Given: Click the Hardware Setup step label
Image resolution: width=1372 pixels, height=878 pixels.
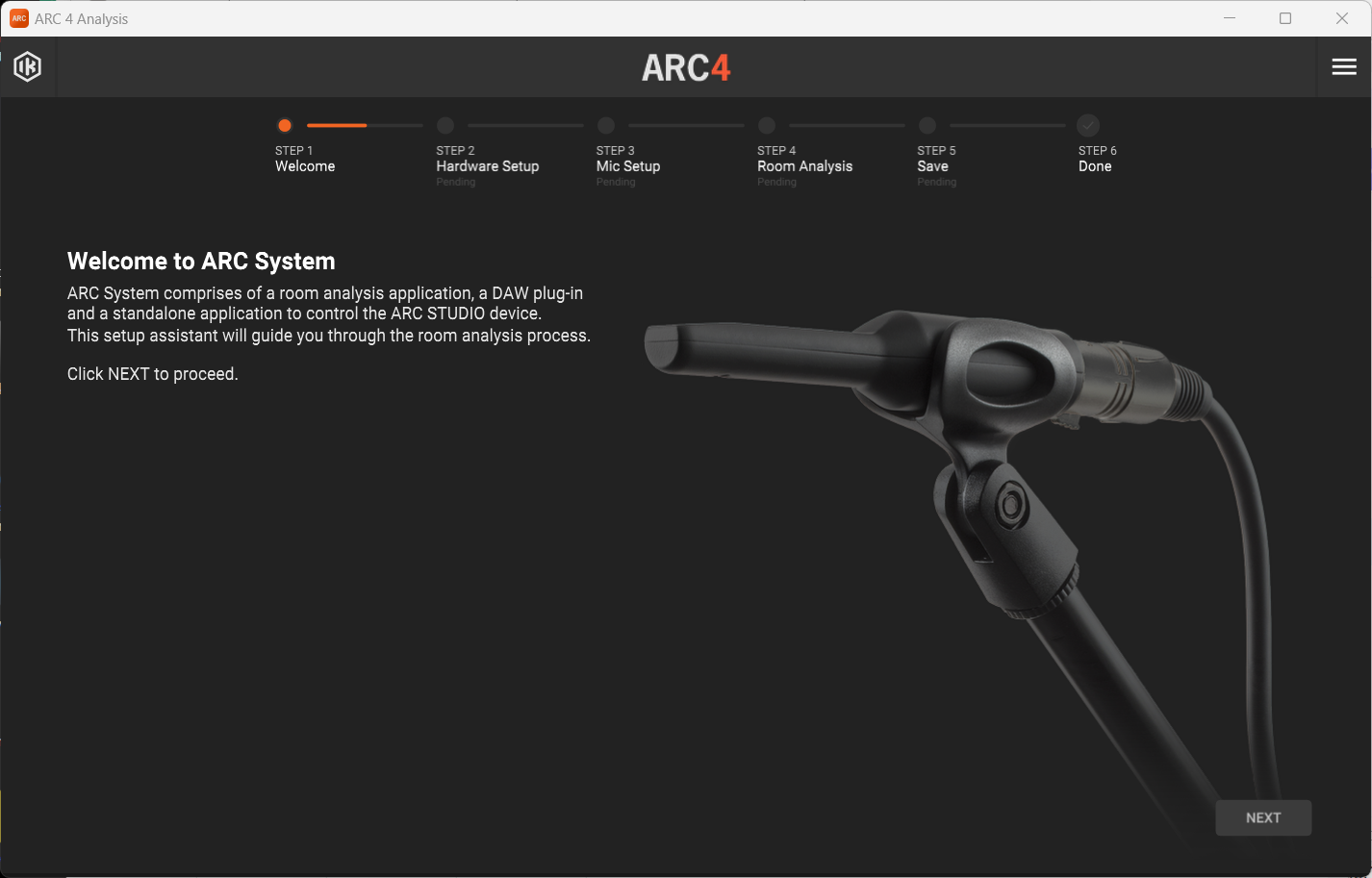Looking at the screenshot, I should 488,166.
